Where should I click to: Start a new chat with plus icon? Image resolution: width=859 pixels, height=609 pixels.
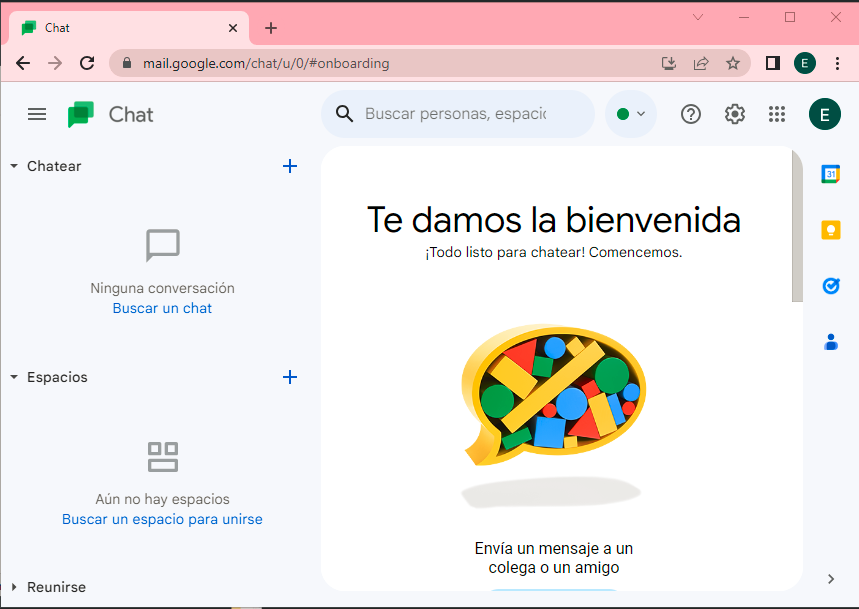click(x=290, y=166)
